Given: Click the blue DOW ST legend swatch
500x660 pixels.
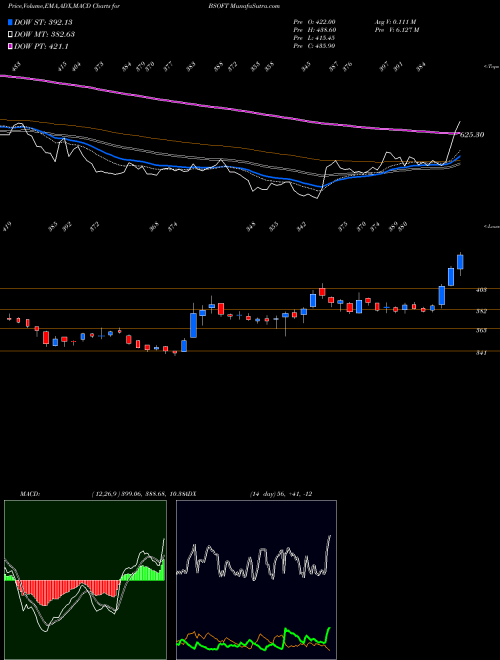Looking at the screenshot, I should point(11,22).
